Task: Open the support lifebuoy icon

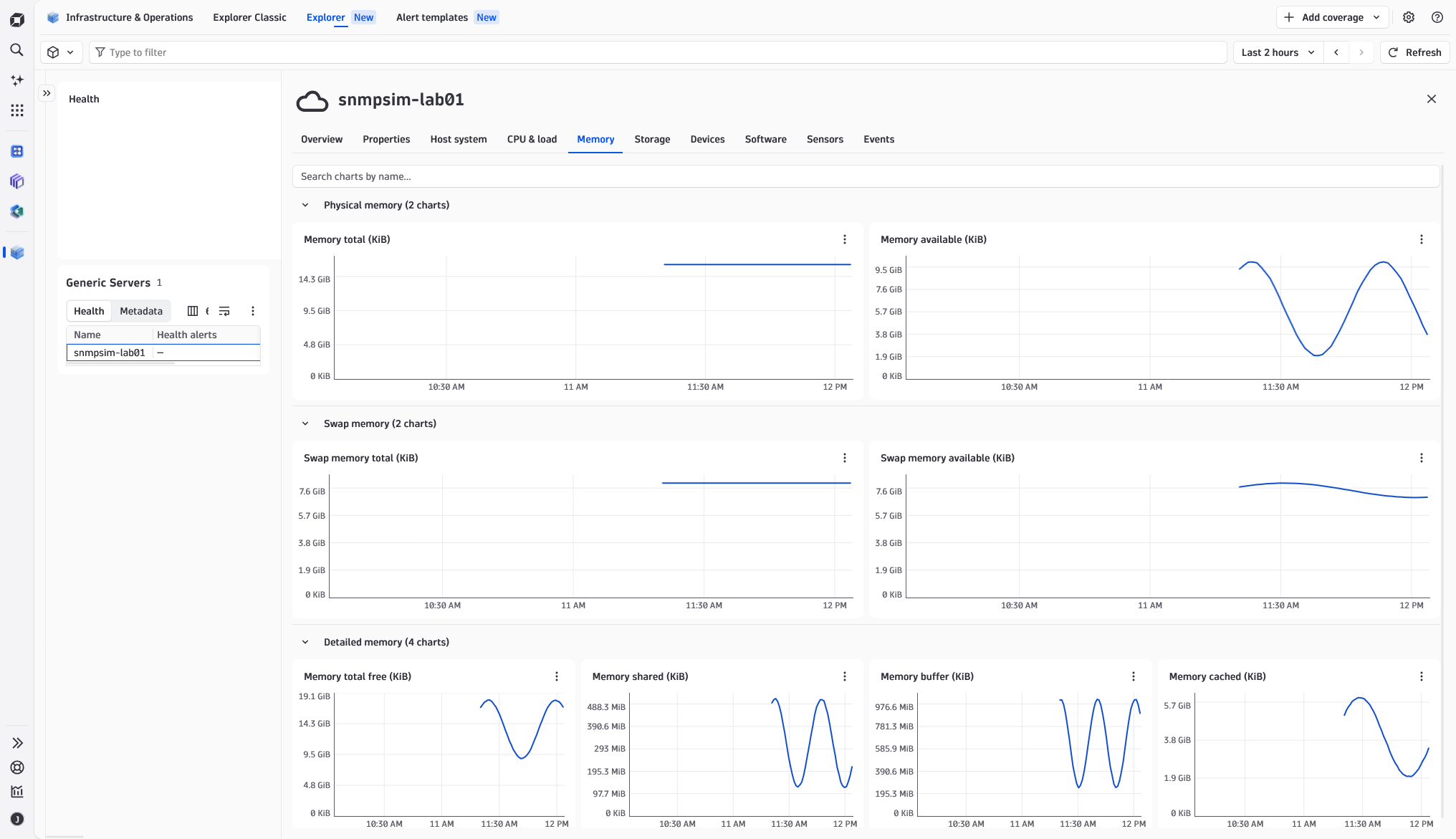Action: pos(17,767)
